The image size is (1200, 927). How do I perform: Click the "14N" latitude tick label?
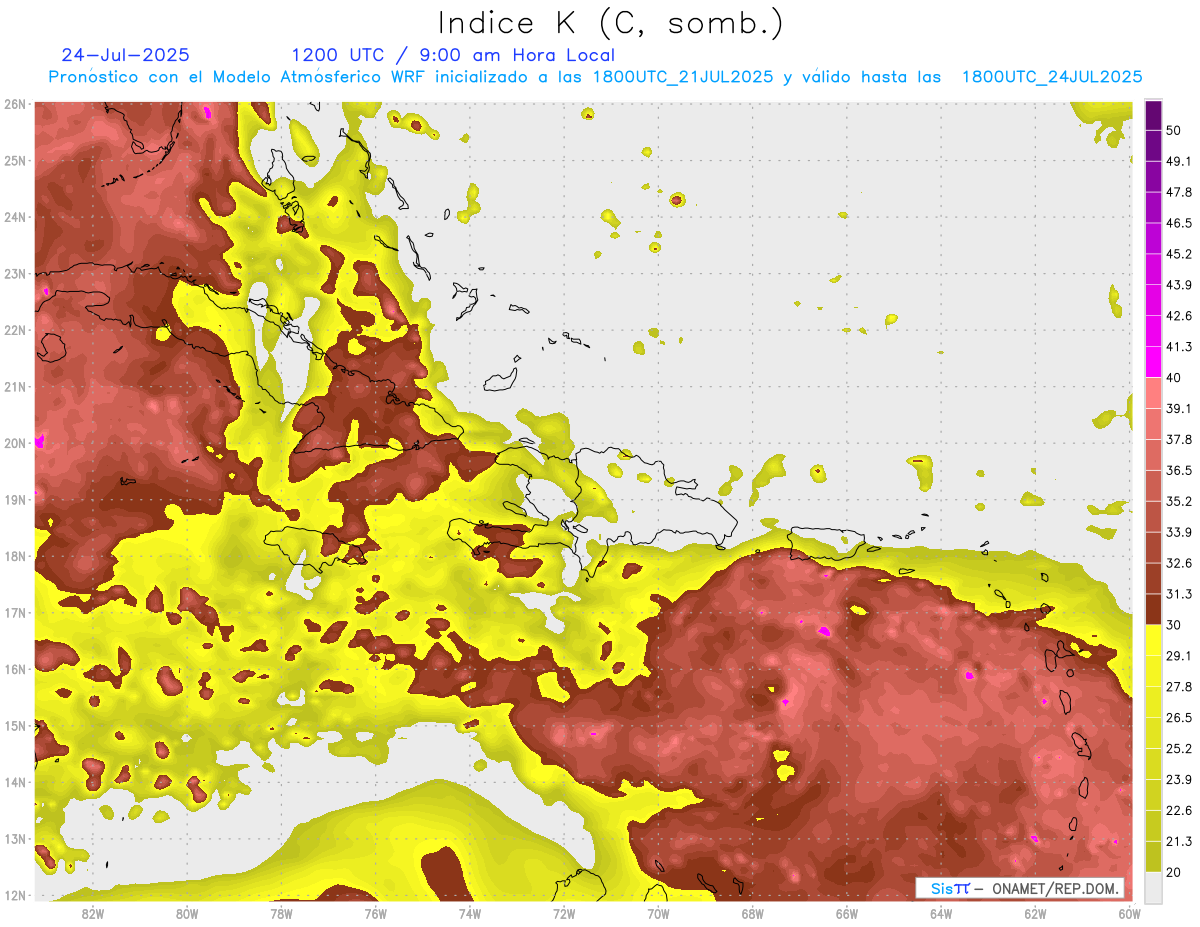pos(15,782)
